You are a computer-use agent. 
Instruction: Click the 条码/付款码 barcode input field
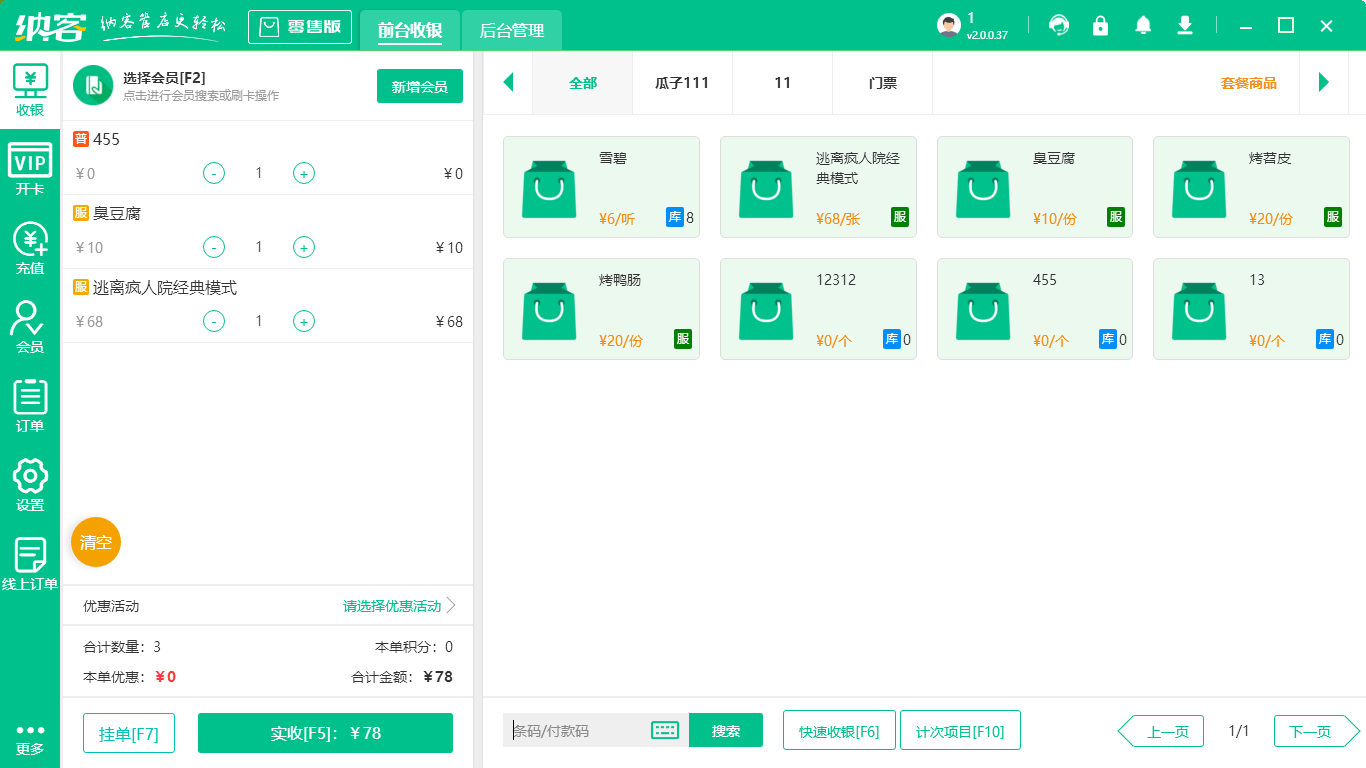pos(580,730)
